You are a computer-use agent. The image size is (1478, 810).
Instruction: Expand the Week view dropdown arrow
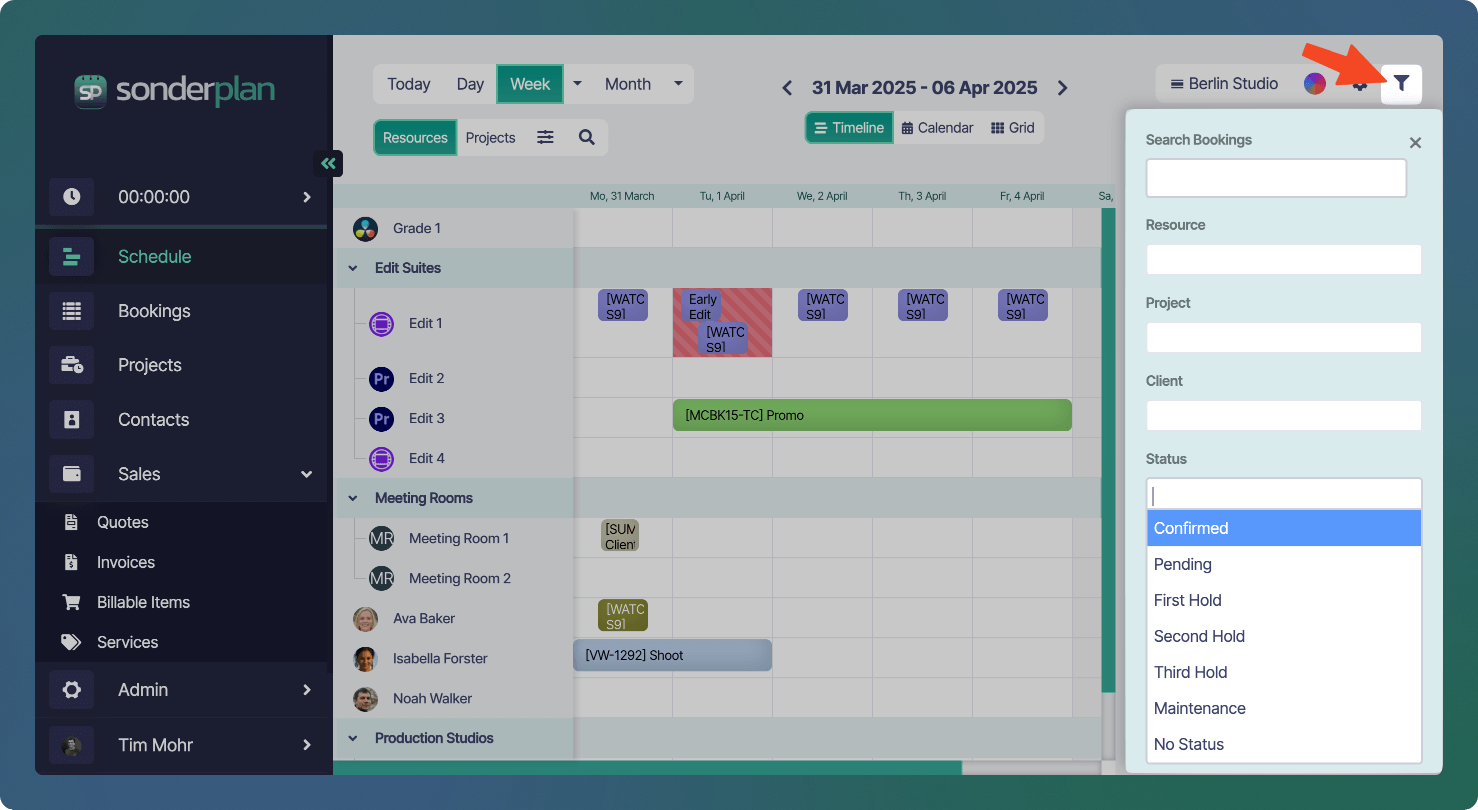click(x=576, y=84)
